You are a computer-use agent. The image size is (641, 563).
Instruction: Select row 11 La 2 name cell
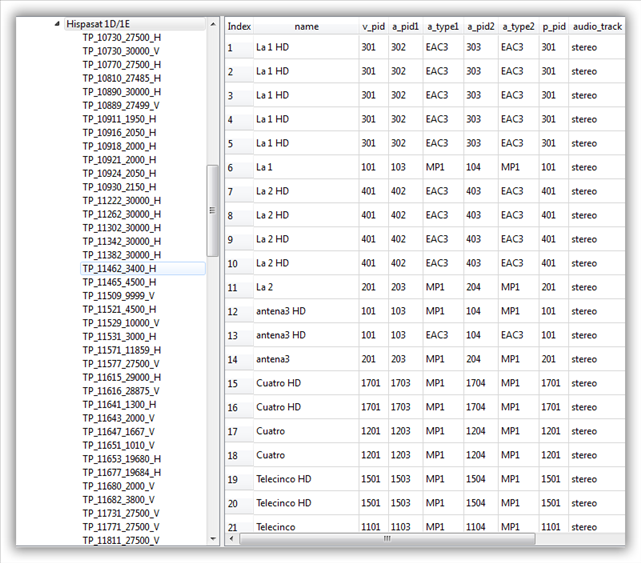coord(306,287)
